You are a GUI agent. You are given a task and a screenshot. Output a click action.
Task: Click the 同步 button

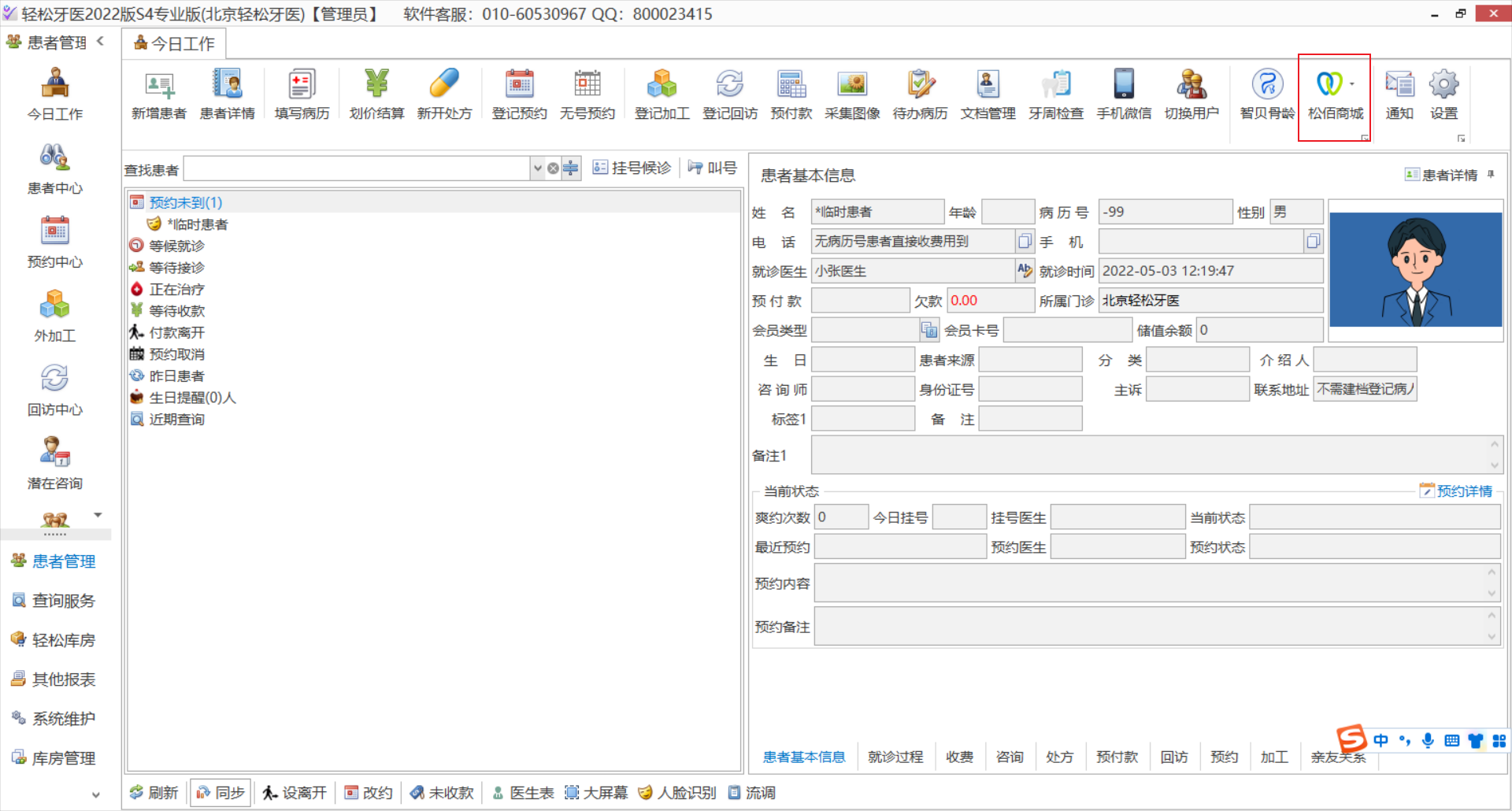(220, 793)
